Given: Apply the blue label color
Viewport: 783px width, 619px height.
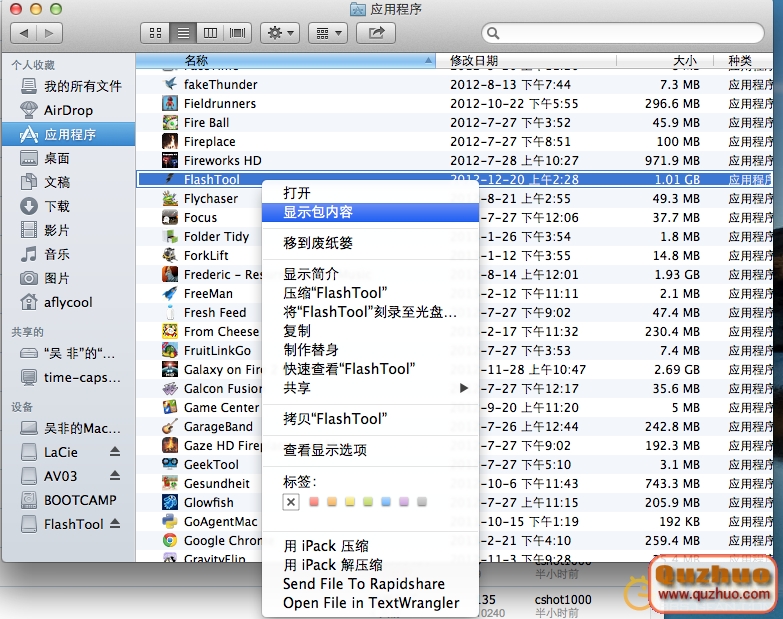Looking at the screenshot, I should point(386,502).
